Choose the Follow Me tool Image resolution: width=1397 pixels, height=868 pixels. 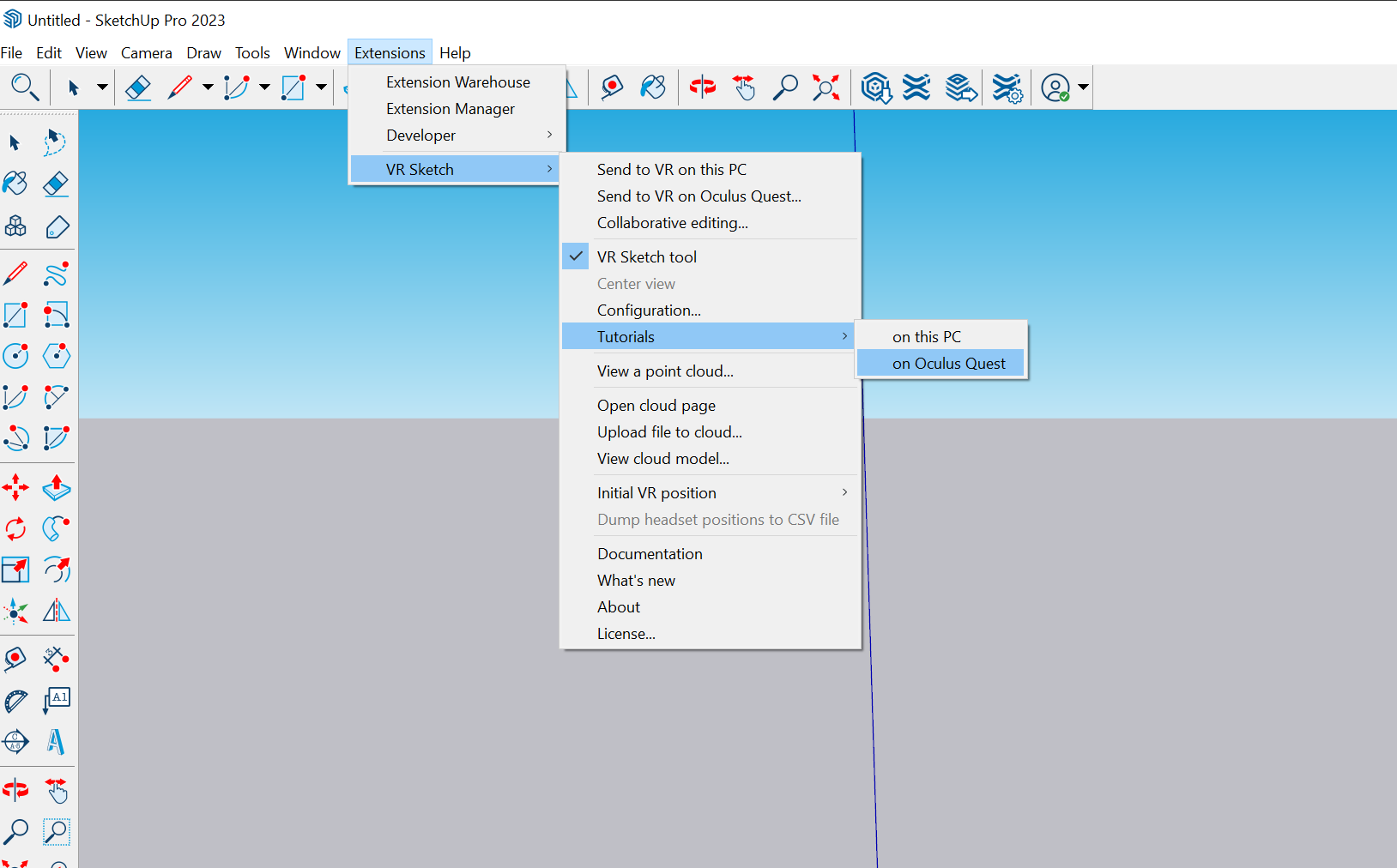click(x=56, y=528)
